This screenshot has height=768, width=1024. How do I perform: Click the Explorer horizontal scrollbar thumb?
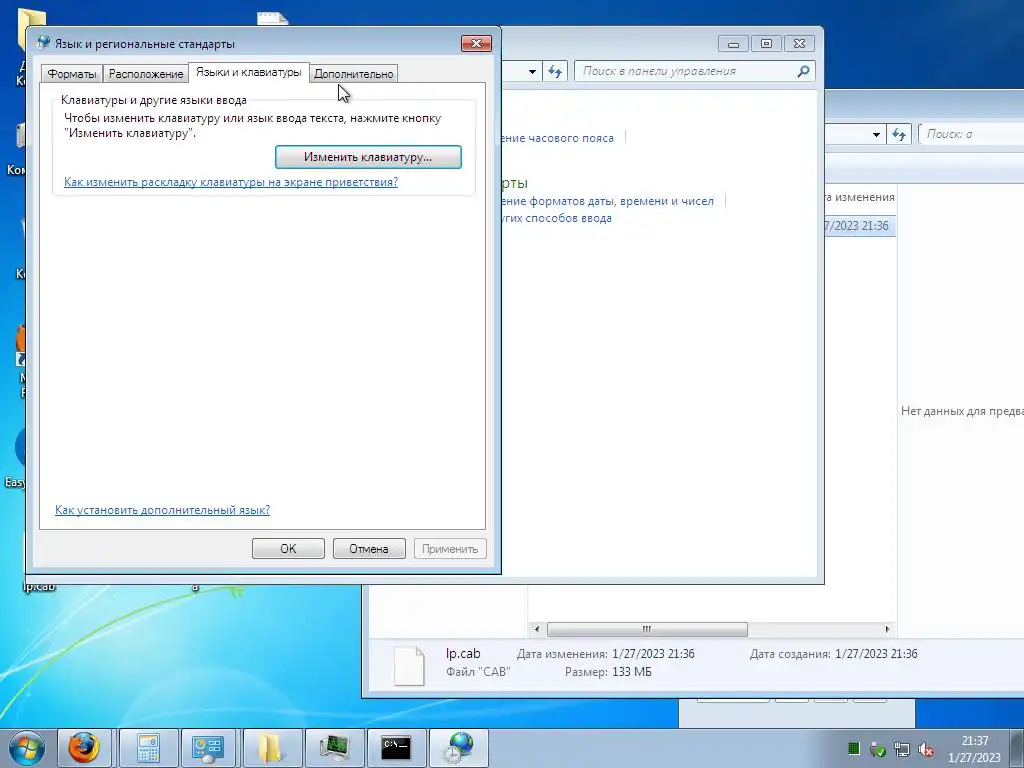(647, 630)
